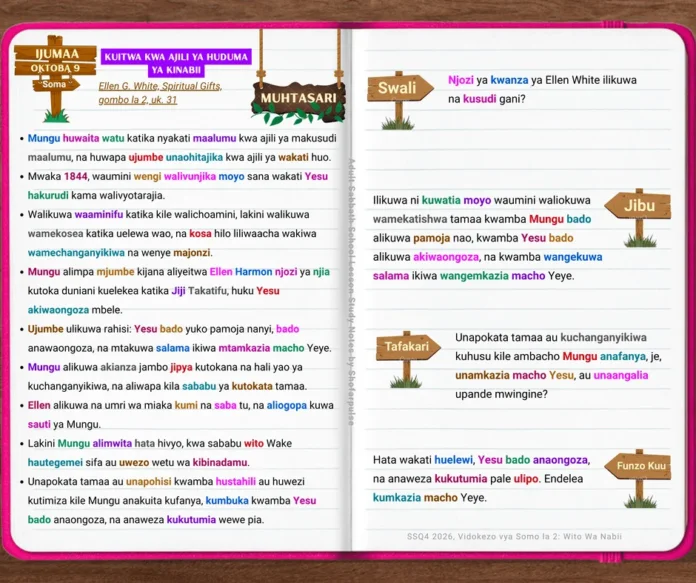
Task: Select the Jibu arrow signpost
Action: (638, 218)
